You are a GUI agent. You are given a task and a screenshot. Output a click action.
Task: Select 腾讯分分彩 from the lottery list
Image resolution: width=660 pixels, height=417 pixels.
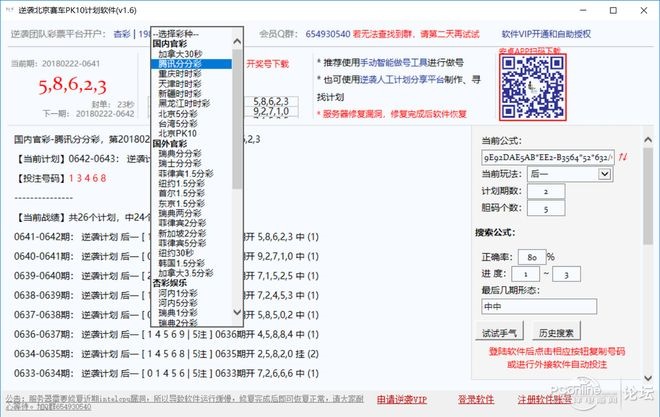[184, 62]
